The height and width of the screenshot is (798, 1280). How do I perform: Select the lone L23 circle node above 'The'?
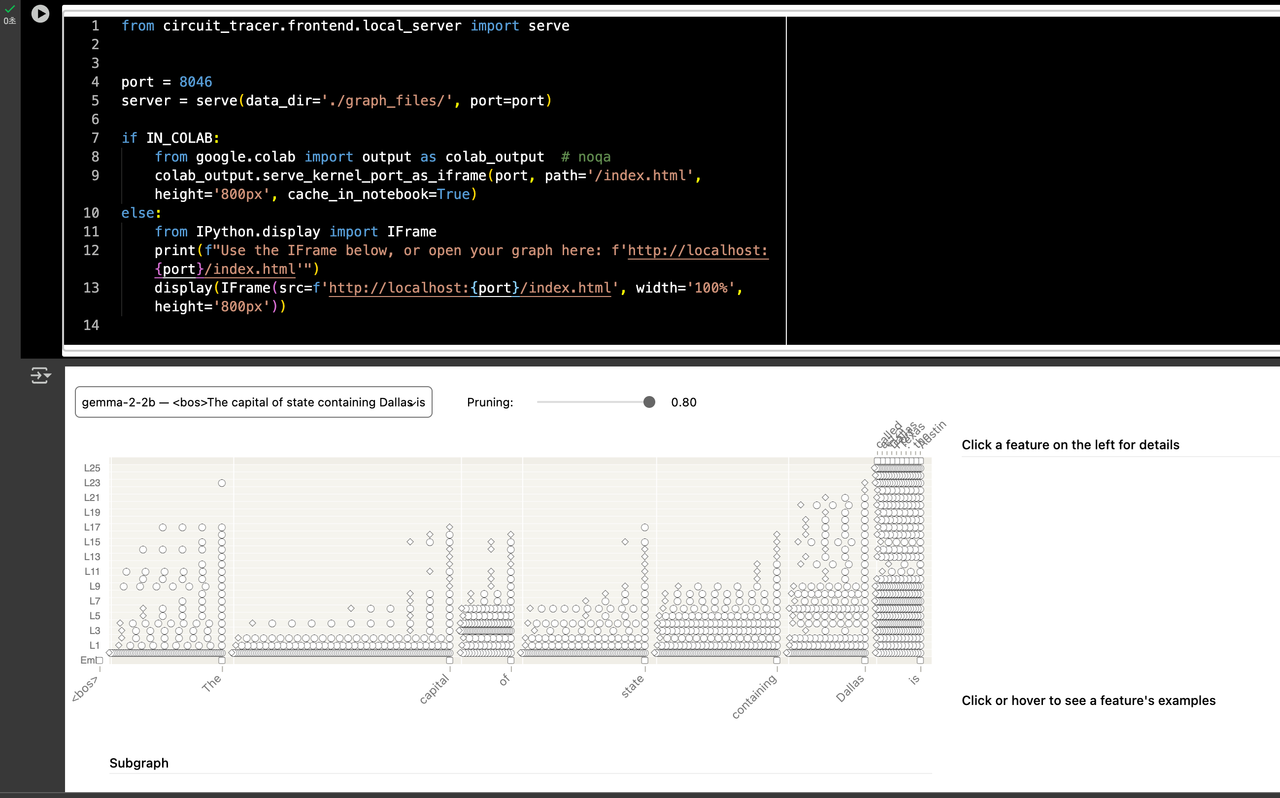click(222, 483)
